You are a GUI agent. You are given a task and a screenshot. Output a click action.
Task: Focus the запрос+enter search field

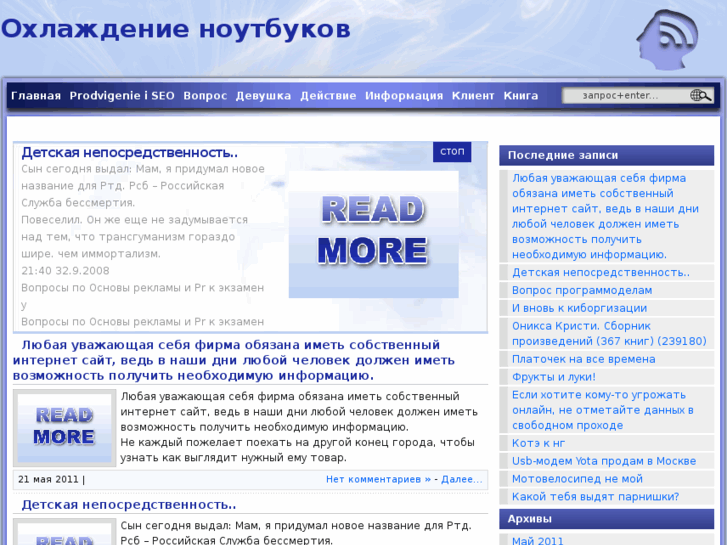[638, 96]
